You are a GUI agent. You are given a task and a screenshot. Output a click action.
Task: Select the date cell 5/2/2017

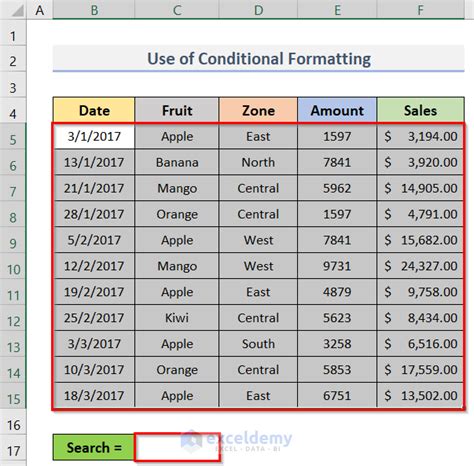tap(94, 240)
